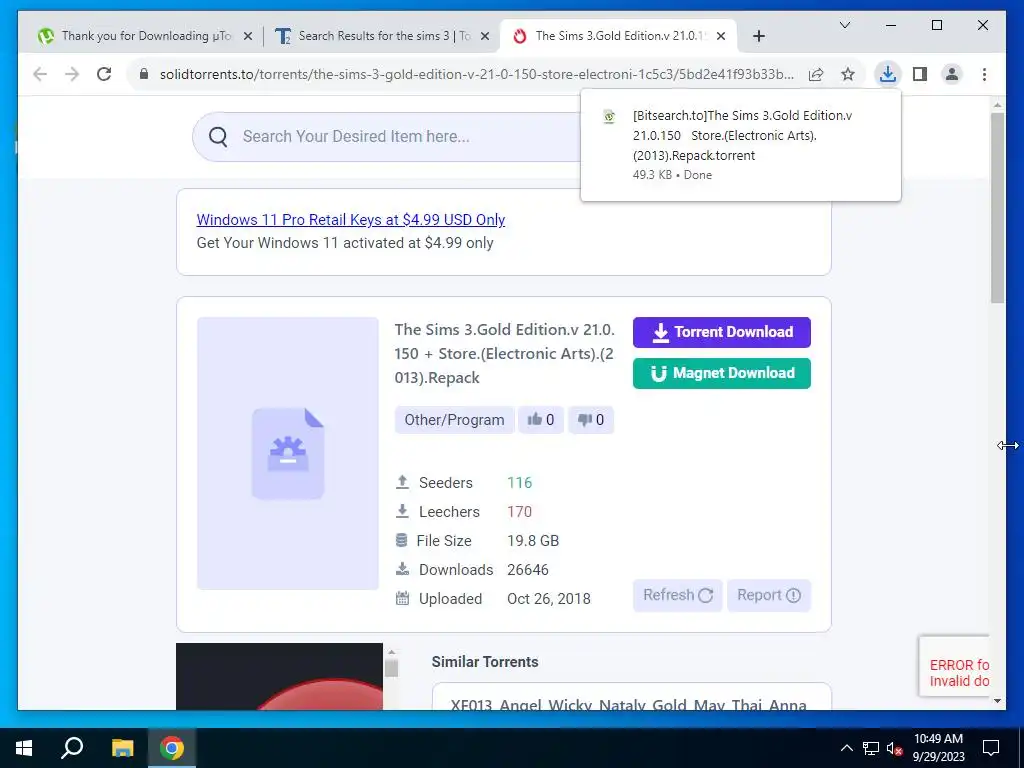Reload the current page
This screenshot has height=768, width=1024.
coord(104,74)
